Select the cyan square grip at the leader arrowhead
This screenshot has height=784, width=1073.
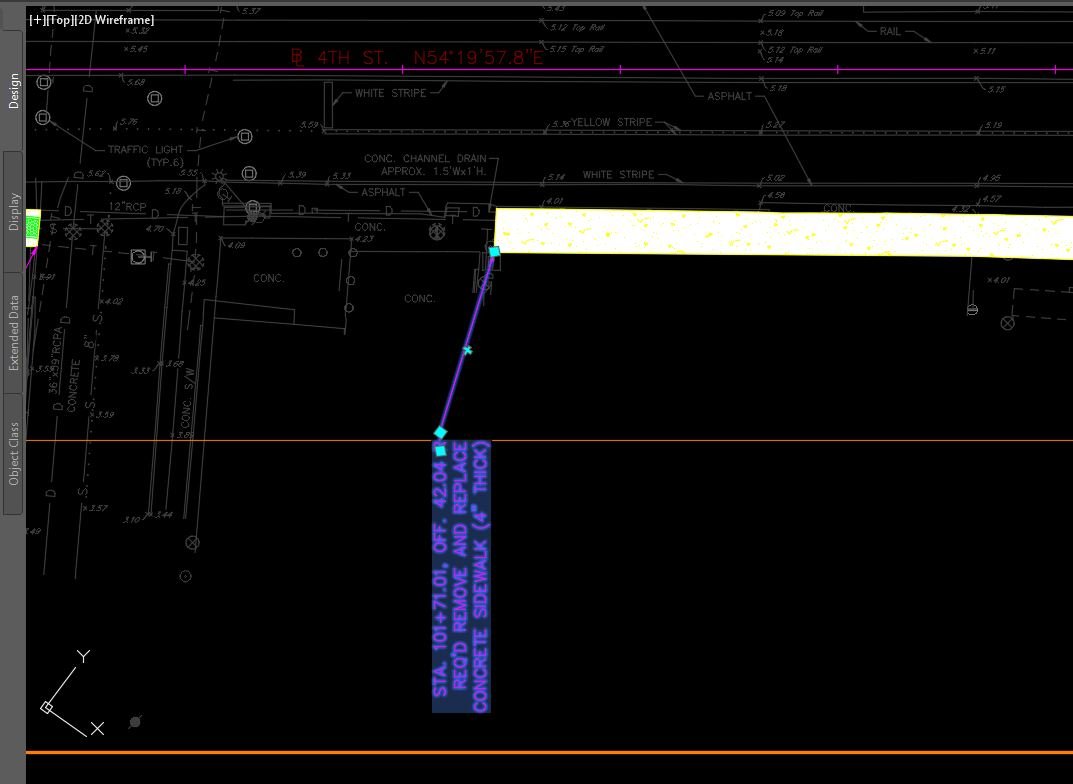pos(494,252)
